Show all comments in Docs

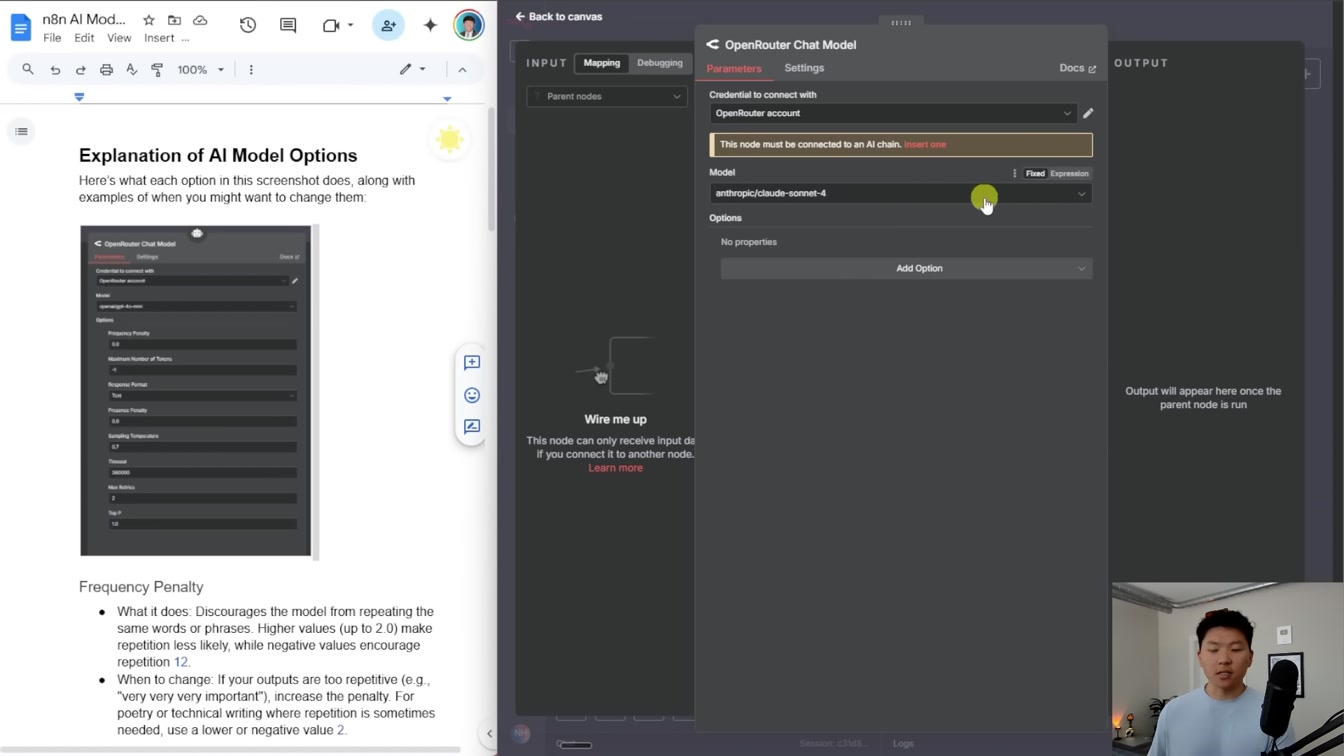[x=288, y=25]
